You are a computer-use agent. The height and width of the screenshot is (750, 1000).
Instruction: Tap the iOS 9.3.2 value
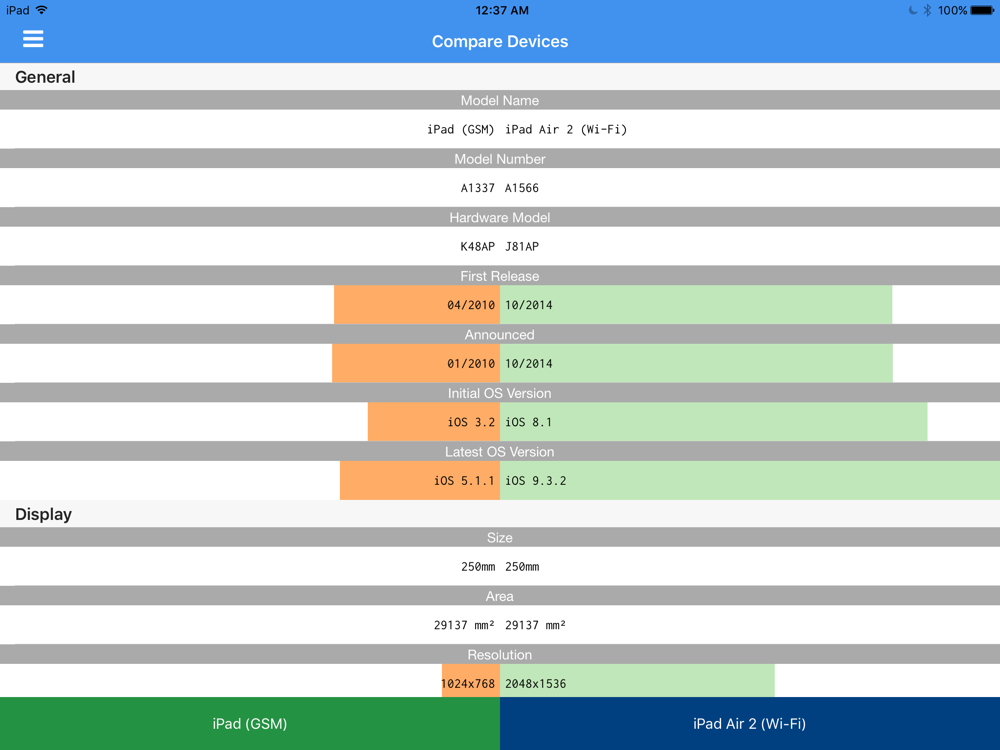[536, 481]
